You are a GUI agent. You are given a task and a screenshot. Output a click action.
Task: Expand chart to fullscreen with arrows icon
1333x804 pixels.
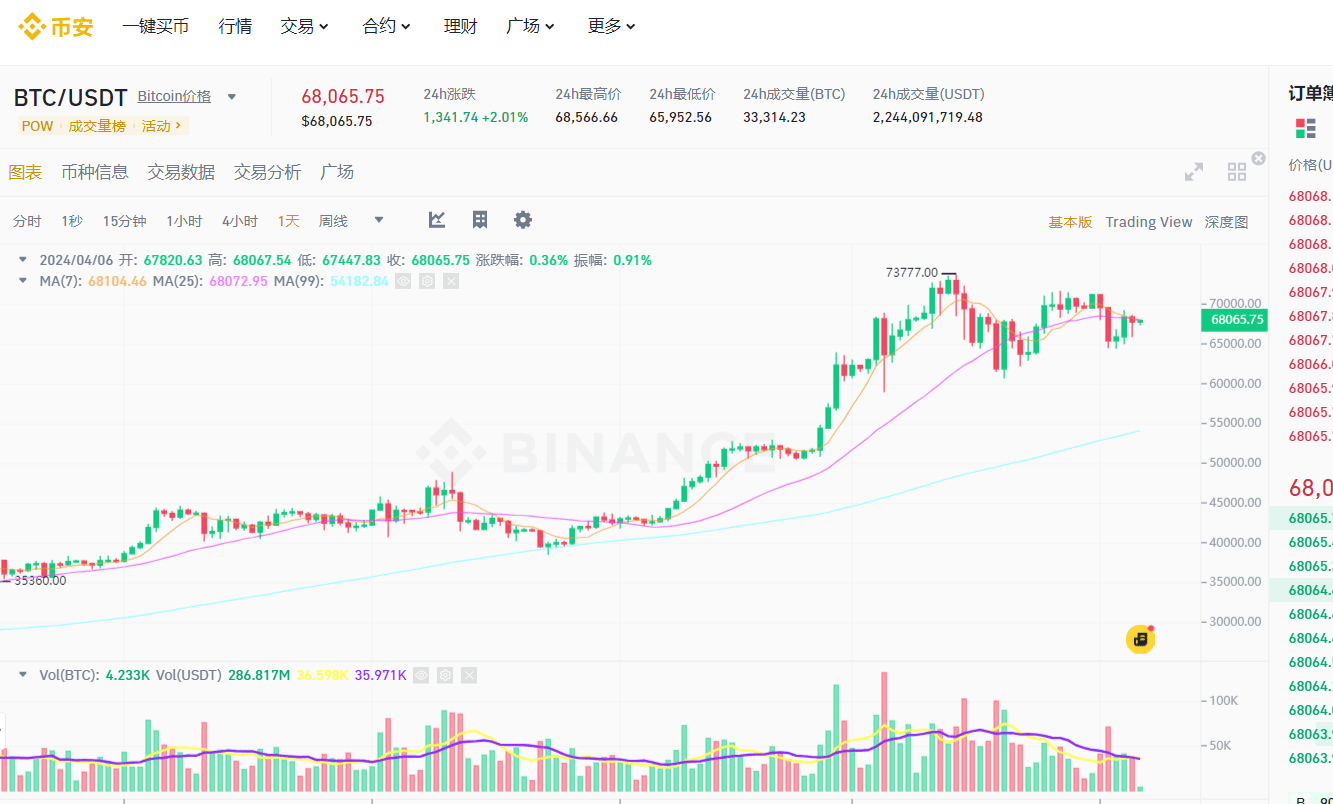pos(1194,172)
